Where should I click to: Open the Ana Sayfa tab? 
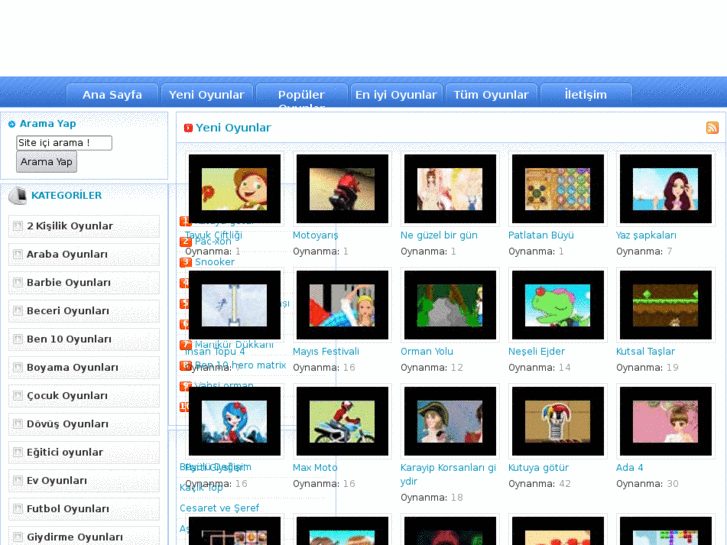[x=112, y=95]
